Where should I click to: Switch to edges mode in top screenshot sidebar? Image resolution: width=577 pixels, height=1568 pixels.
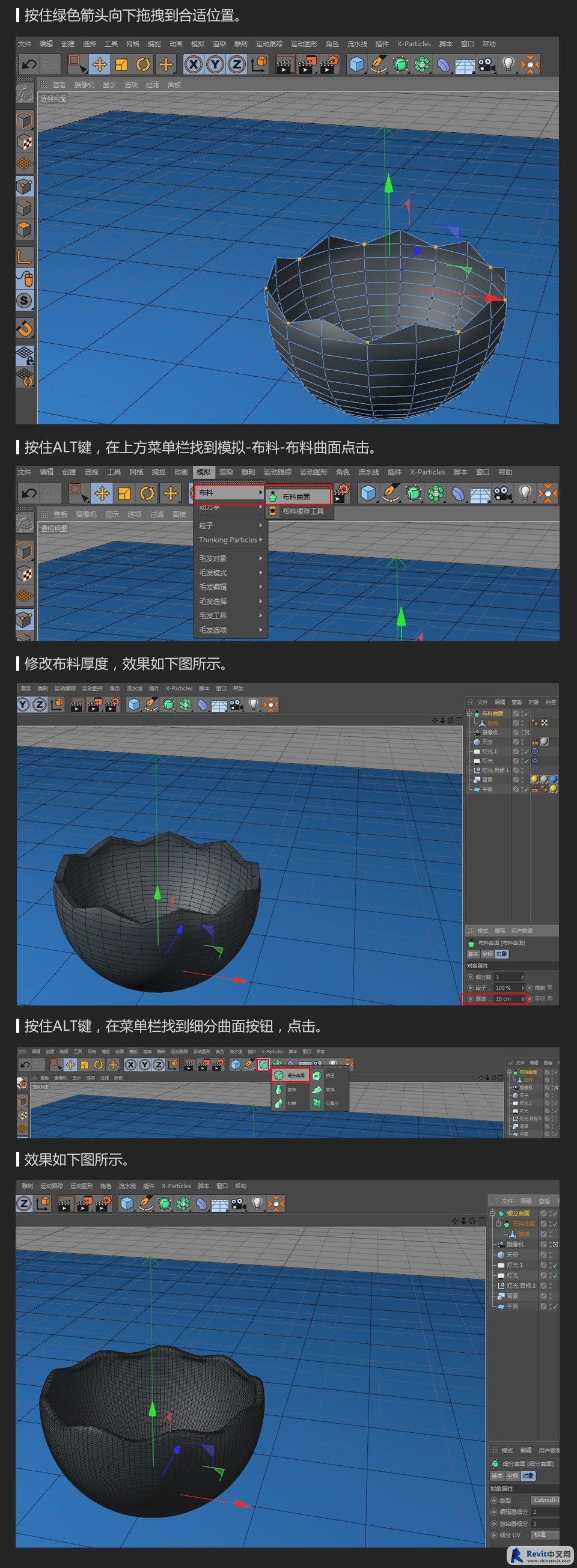coord(25,208)
